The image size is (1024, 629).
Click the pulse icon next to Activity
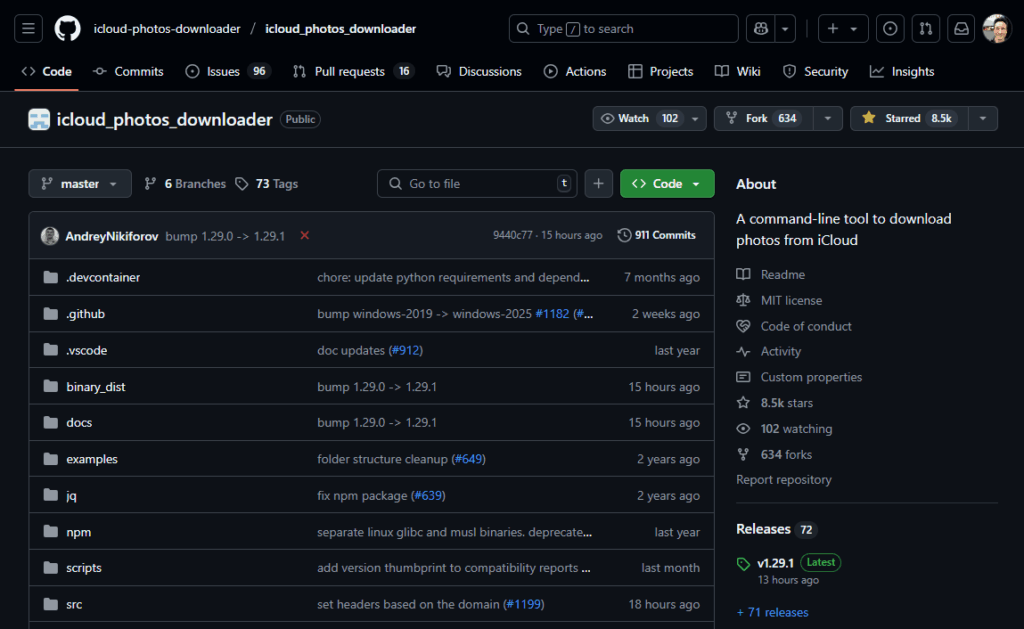tap(743, 351)
